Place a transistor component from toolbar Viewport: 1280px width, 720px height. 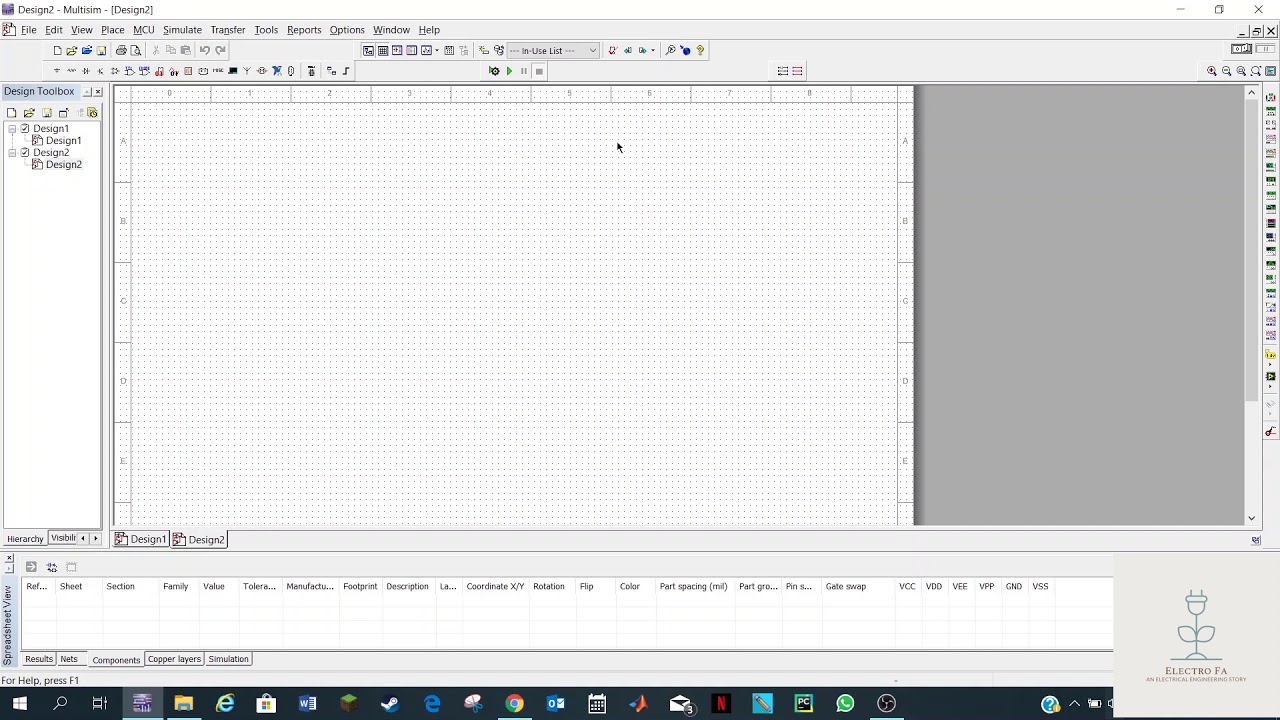click(100, 71)
